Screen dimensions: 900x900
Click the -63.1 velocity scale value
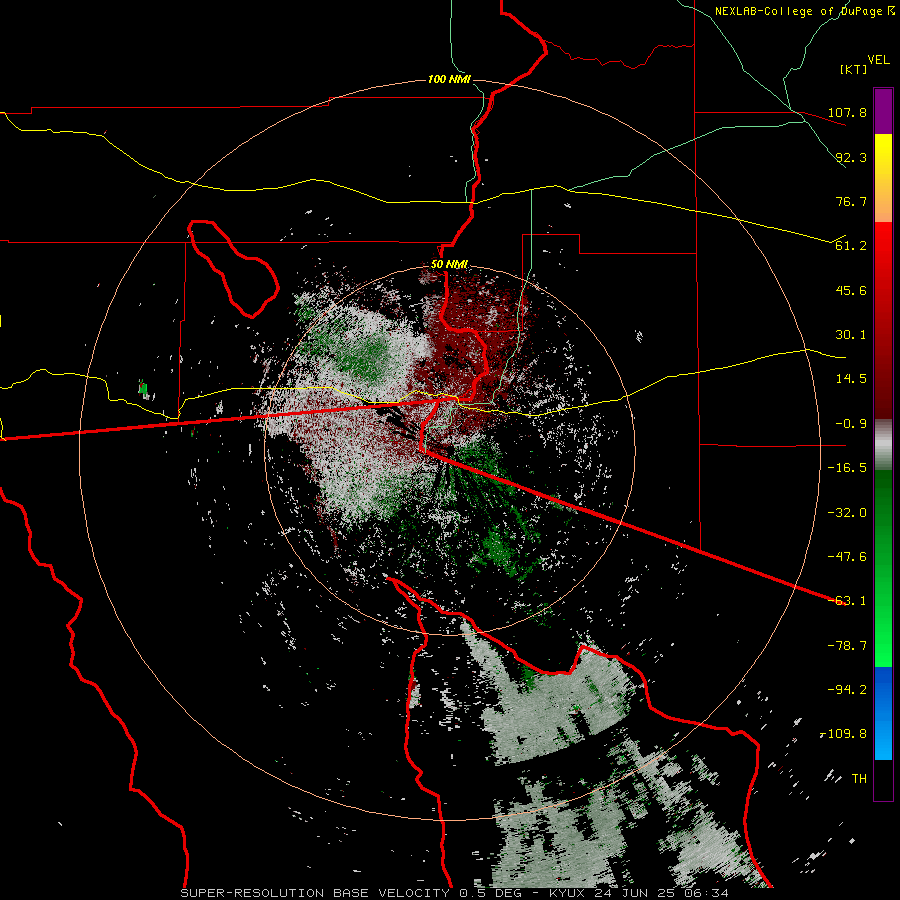[847, 601]
